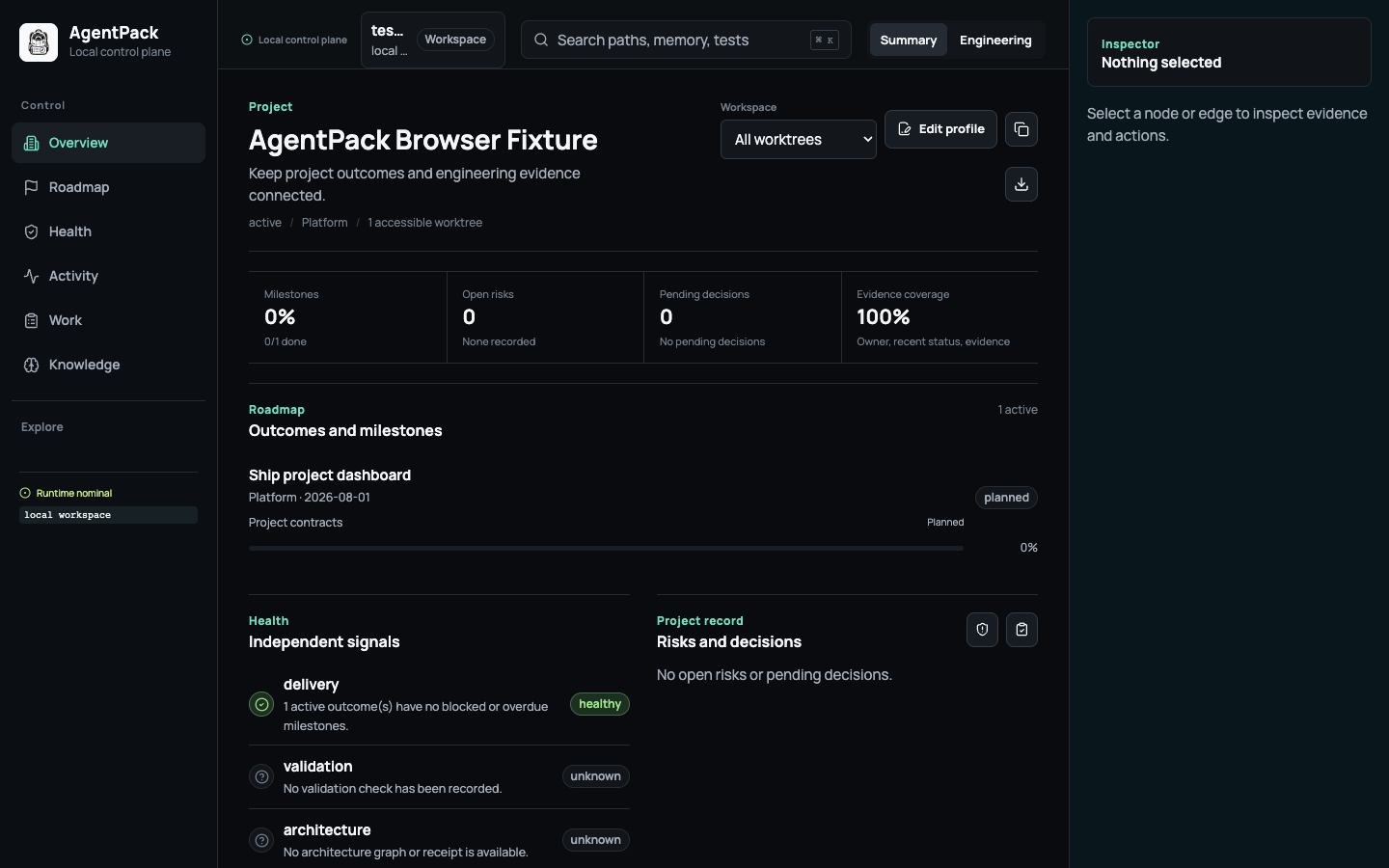1389x868 pixels.
Task: Click the shield icon in Risks and decisions
Action: 982,630
